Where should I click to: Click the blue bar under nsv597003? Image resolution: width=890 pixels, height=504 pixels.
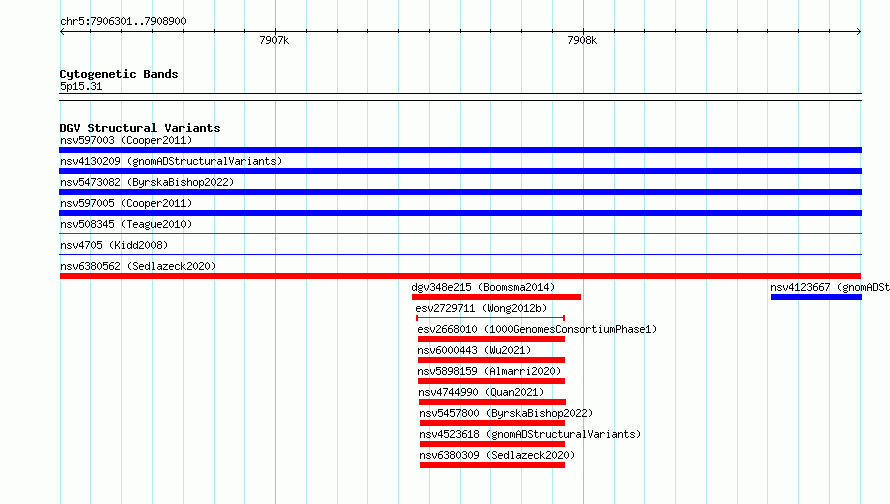[460, 150]
